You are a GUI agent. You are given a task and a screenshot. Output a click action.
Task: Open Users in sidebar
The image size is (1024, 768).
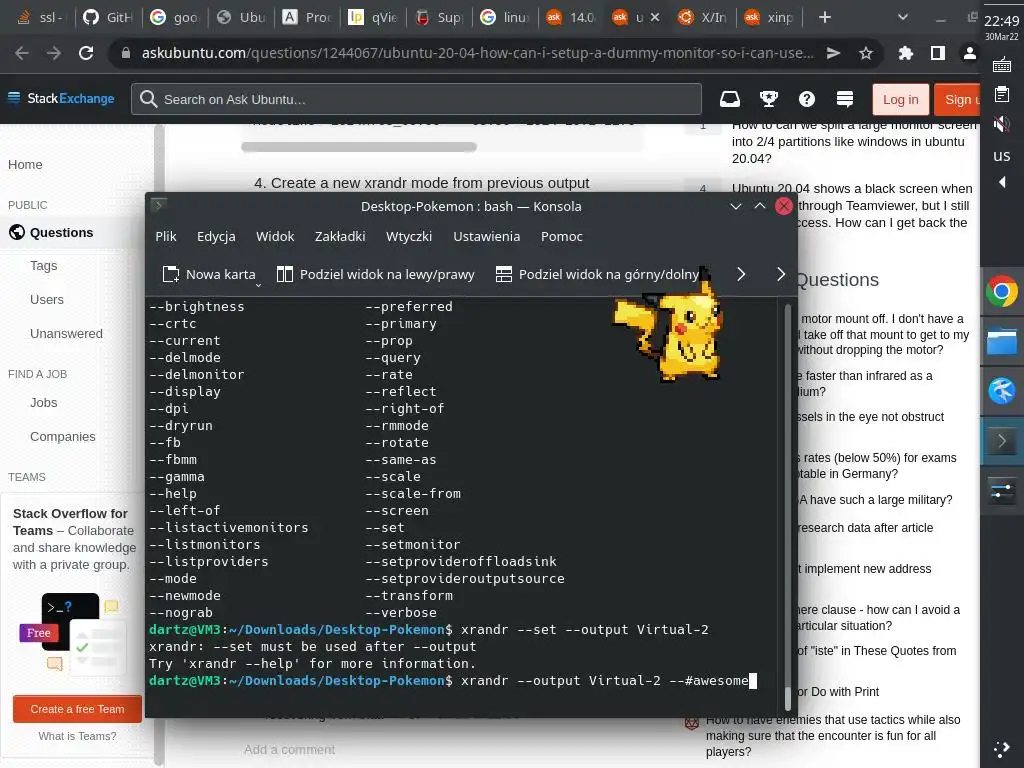pyautogui.click(x=46, y=300)
